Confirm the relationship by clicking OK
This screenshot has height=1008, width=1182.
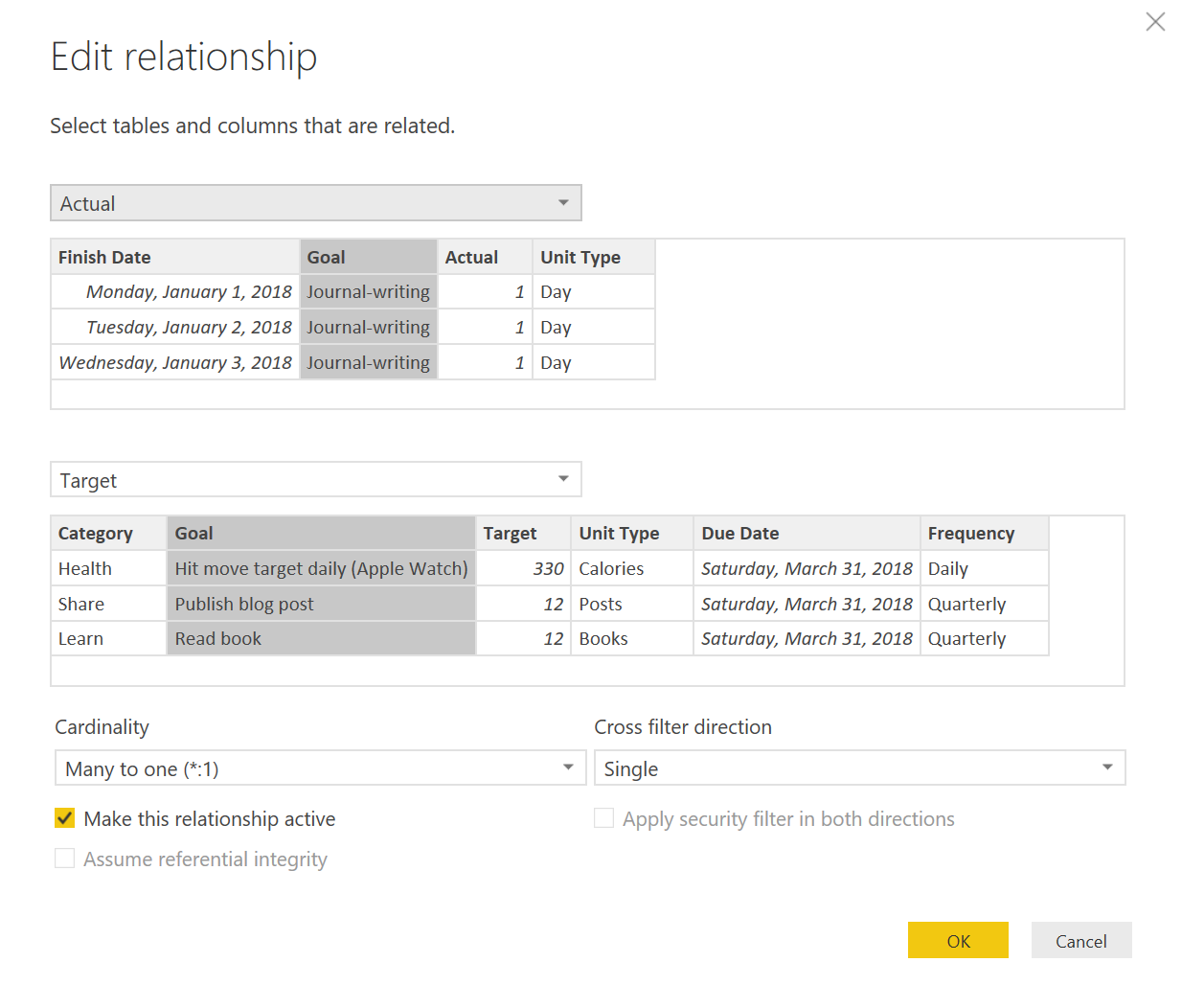pos(958,940)
